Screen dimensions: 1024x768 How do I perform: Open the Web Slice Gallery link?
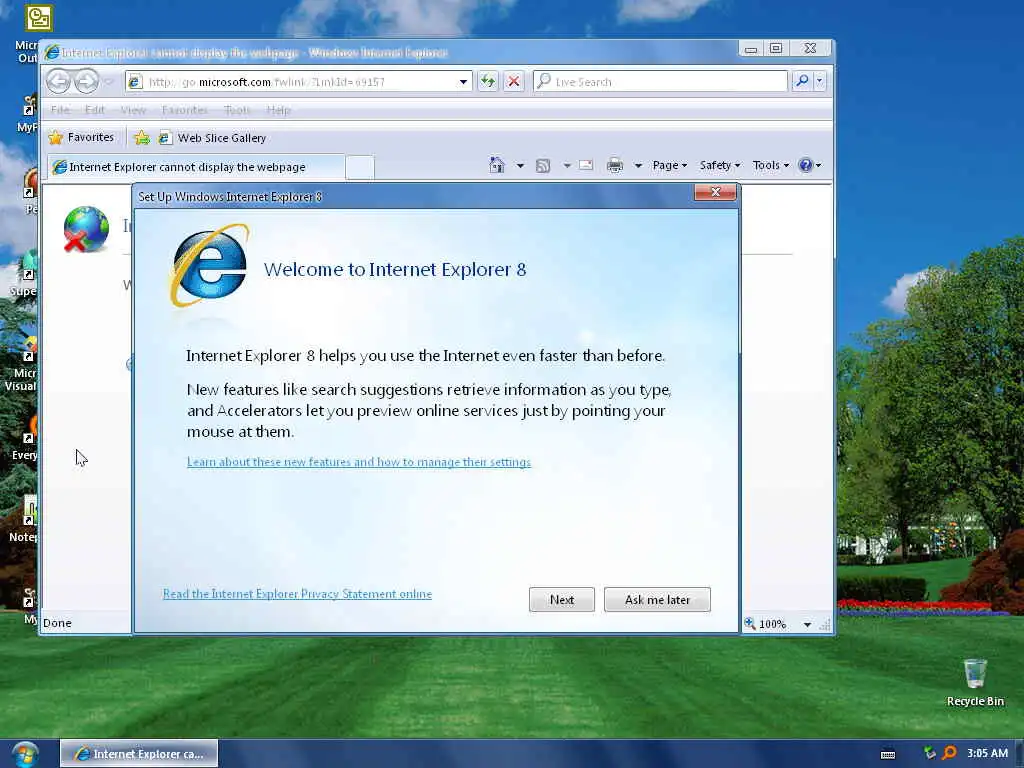coord(213,138)
